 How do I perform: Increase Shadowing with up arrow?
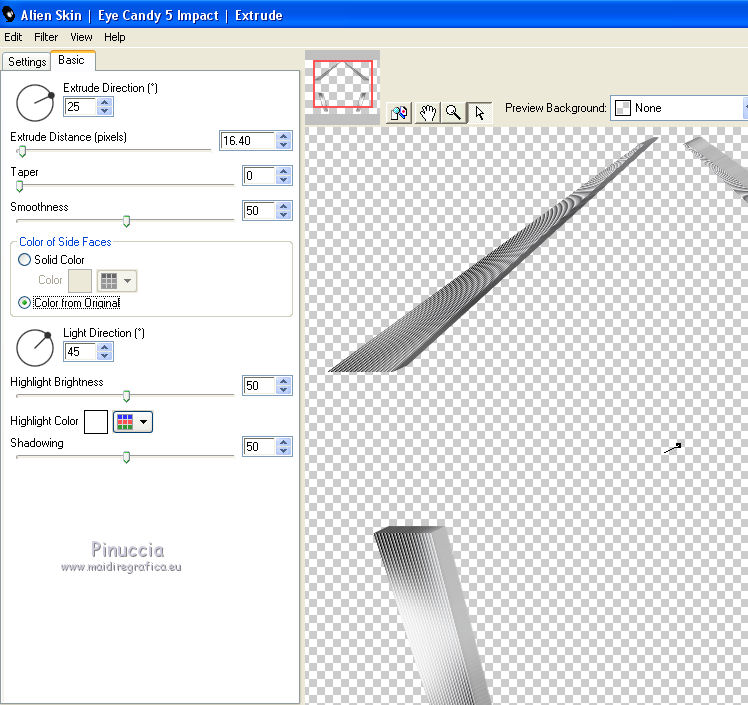coord(284,442)
